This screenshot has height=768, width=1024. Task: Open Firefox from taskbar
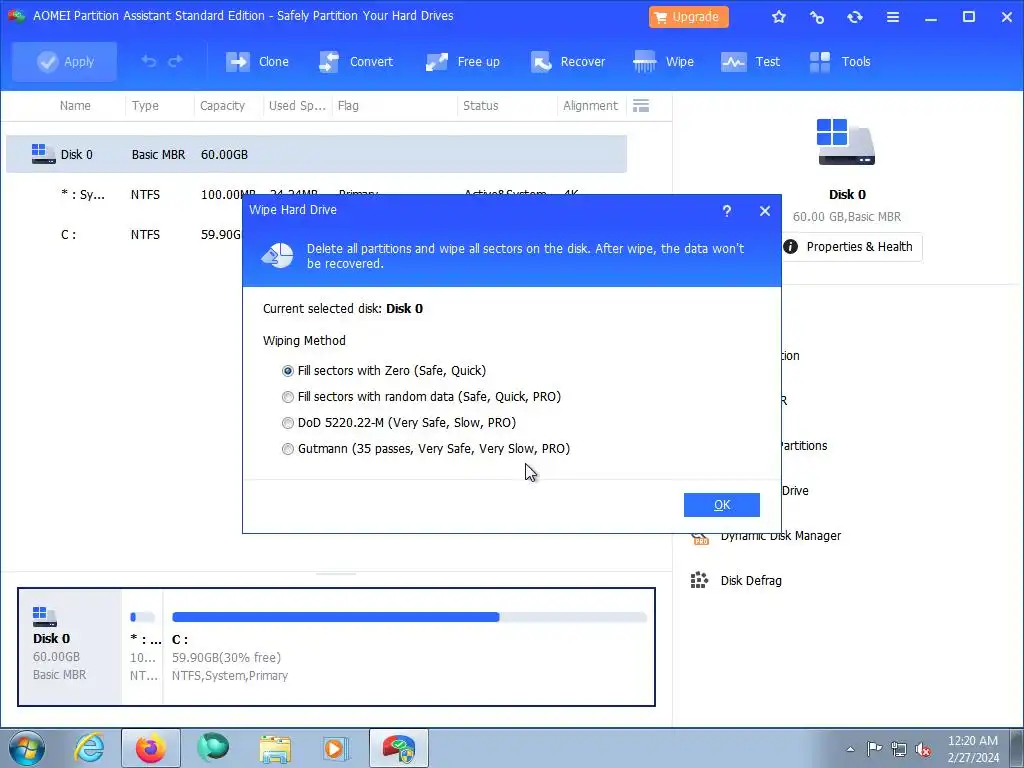(x=151, y=748)
